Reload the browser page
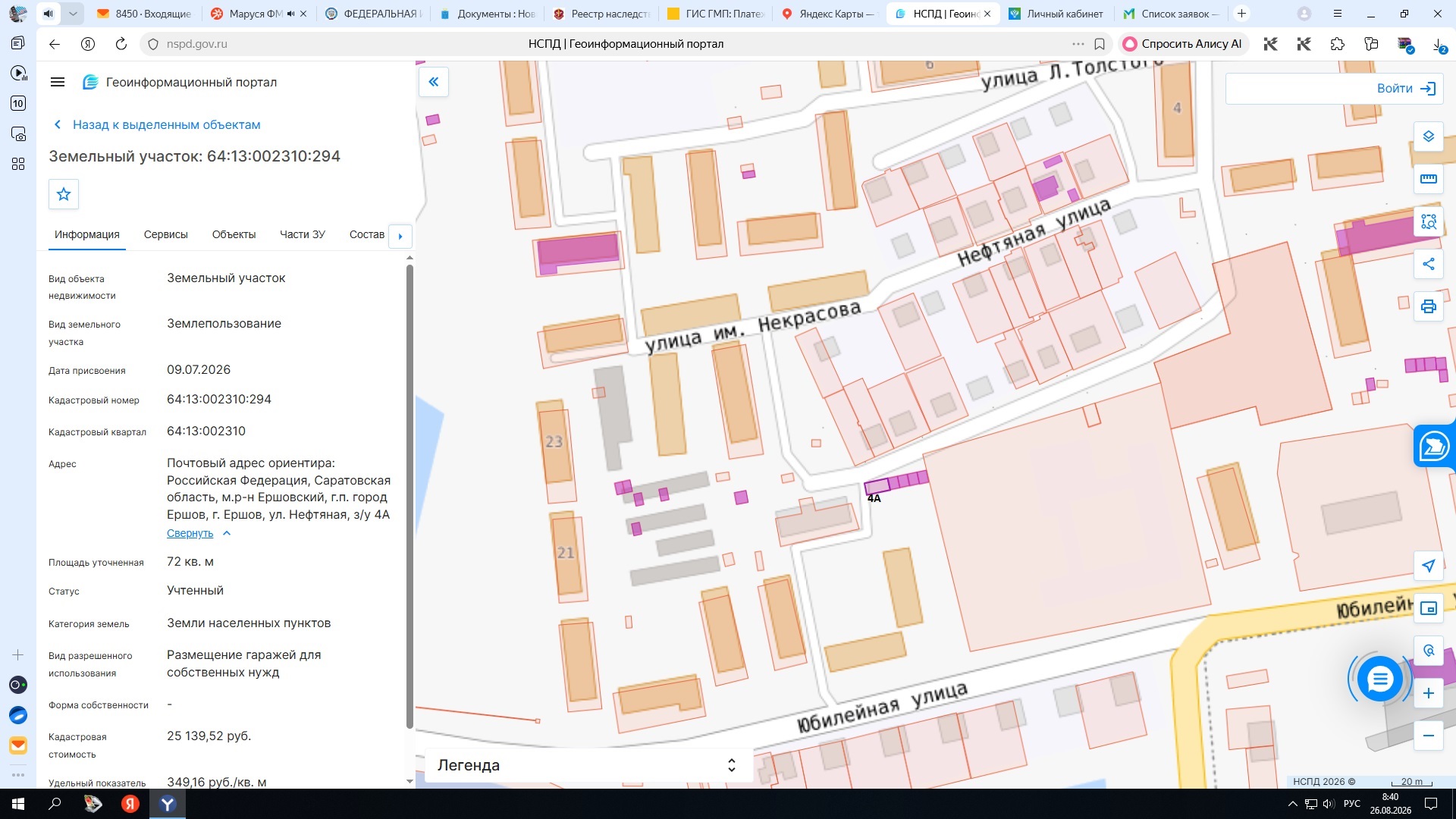The height and width of the screenshot is (819, 1456). pos(121,44)
